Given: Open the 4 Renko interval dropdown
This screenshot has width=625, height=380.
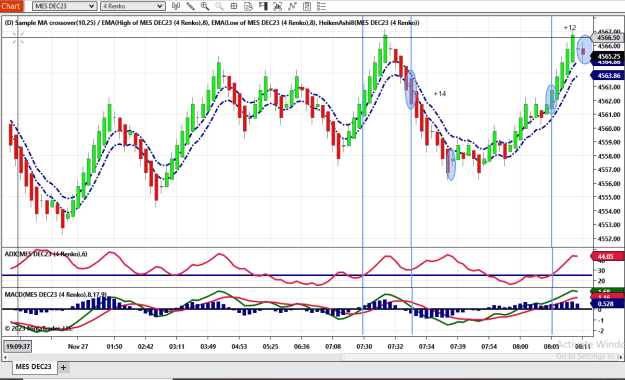Looking at the screenshot, I should (133, 6).
